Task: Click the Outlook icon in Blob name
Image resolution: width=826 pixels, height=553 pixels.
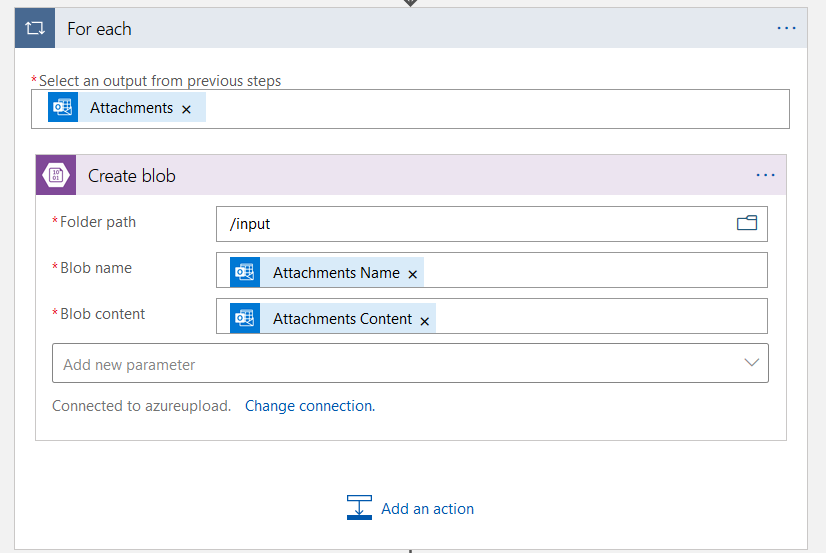Action: [245, 272]
